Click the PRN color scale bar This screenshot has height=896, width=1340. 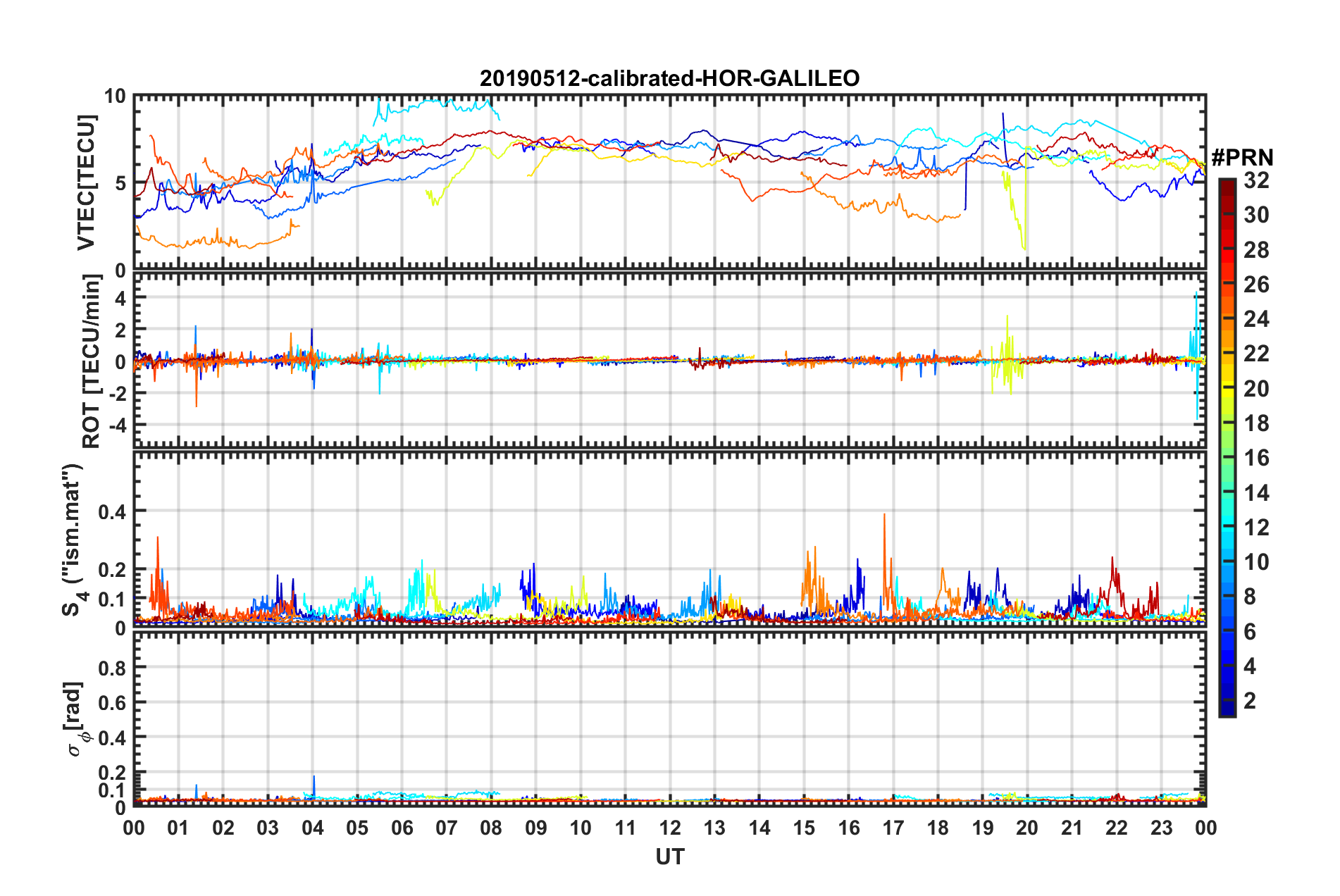[x=1227, y=447]
